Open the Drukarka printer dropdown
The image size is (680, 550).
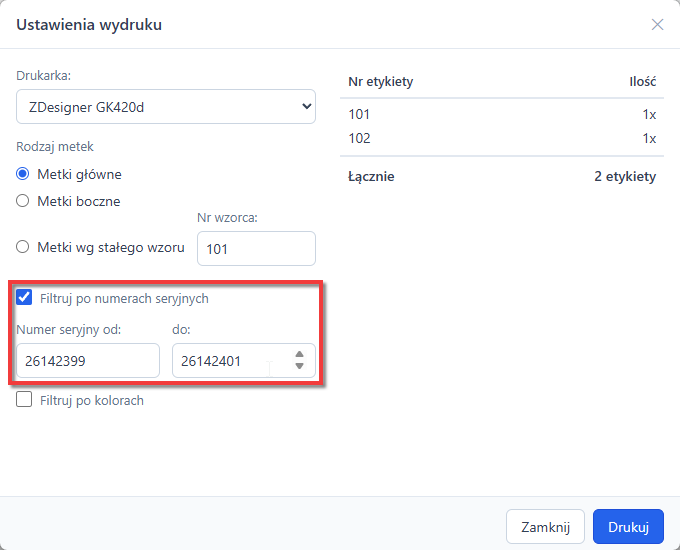166,107
